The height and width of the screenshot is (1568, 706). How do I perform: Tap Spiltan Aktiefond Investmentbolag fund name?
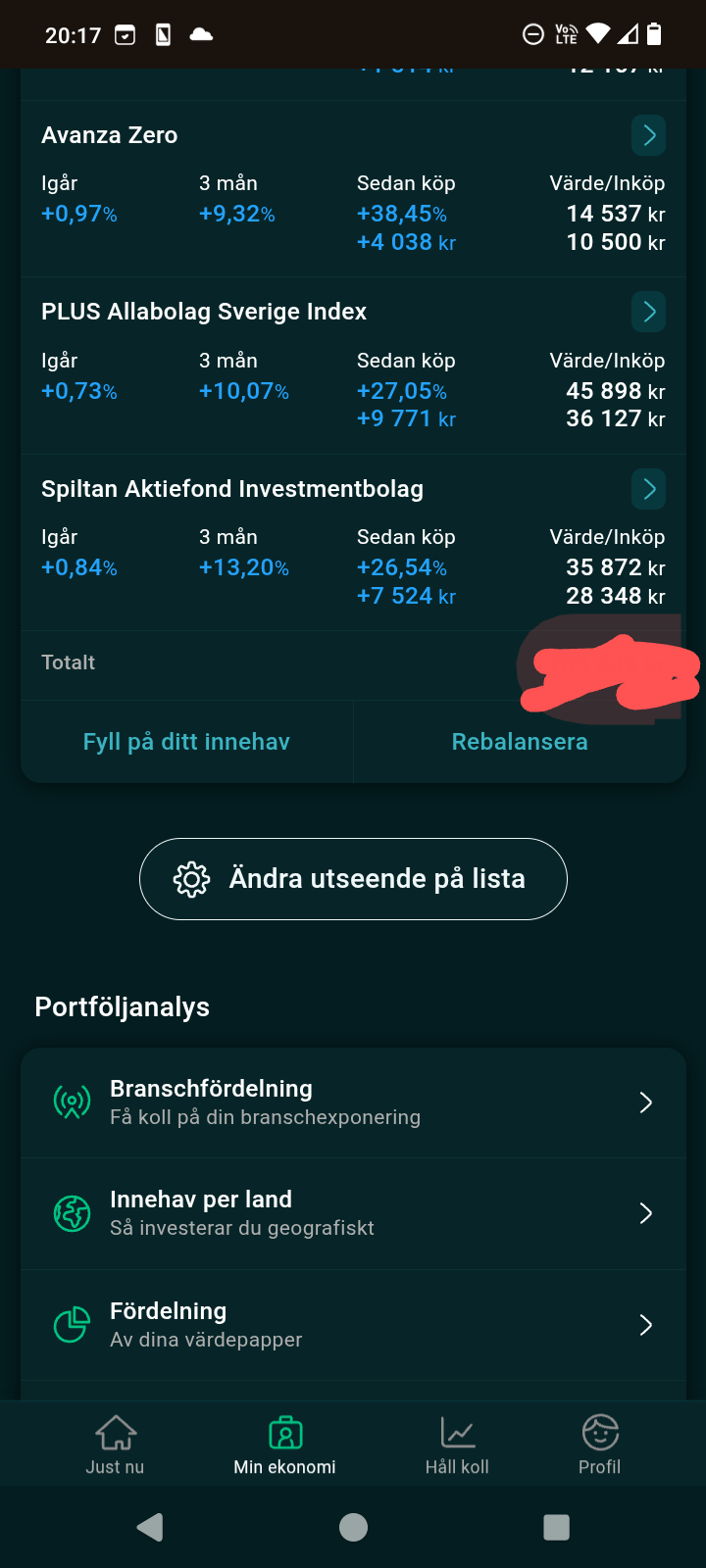click(232, 489)
